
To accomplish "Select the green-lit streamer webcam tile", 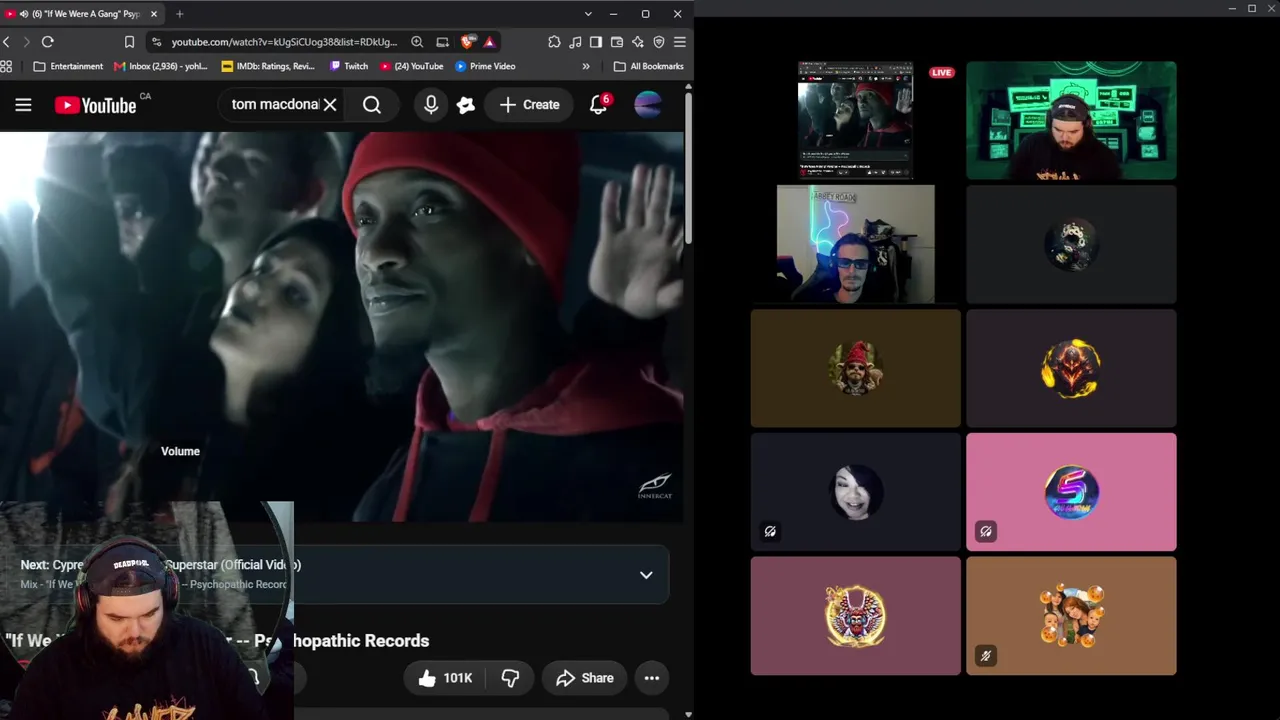I will pos(1071,120).
